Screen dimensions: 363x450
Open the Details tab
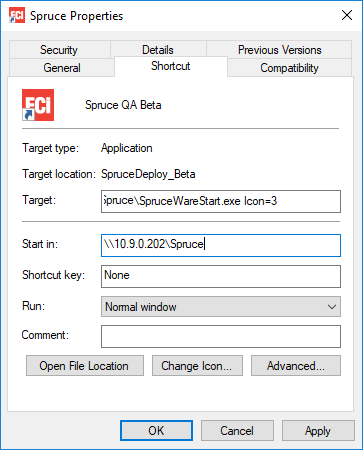tap(158, 50)
